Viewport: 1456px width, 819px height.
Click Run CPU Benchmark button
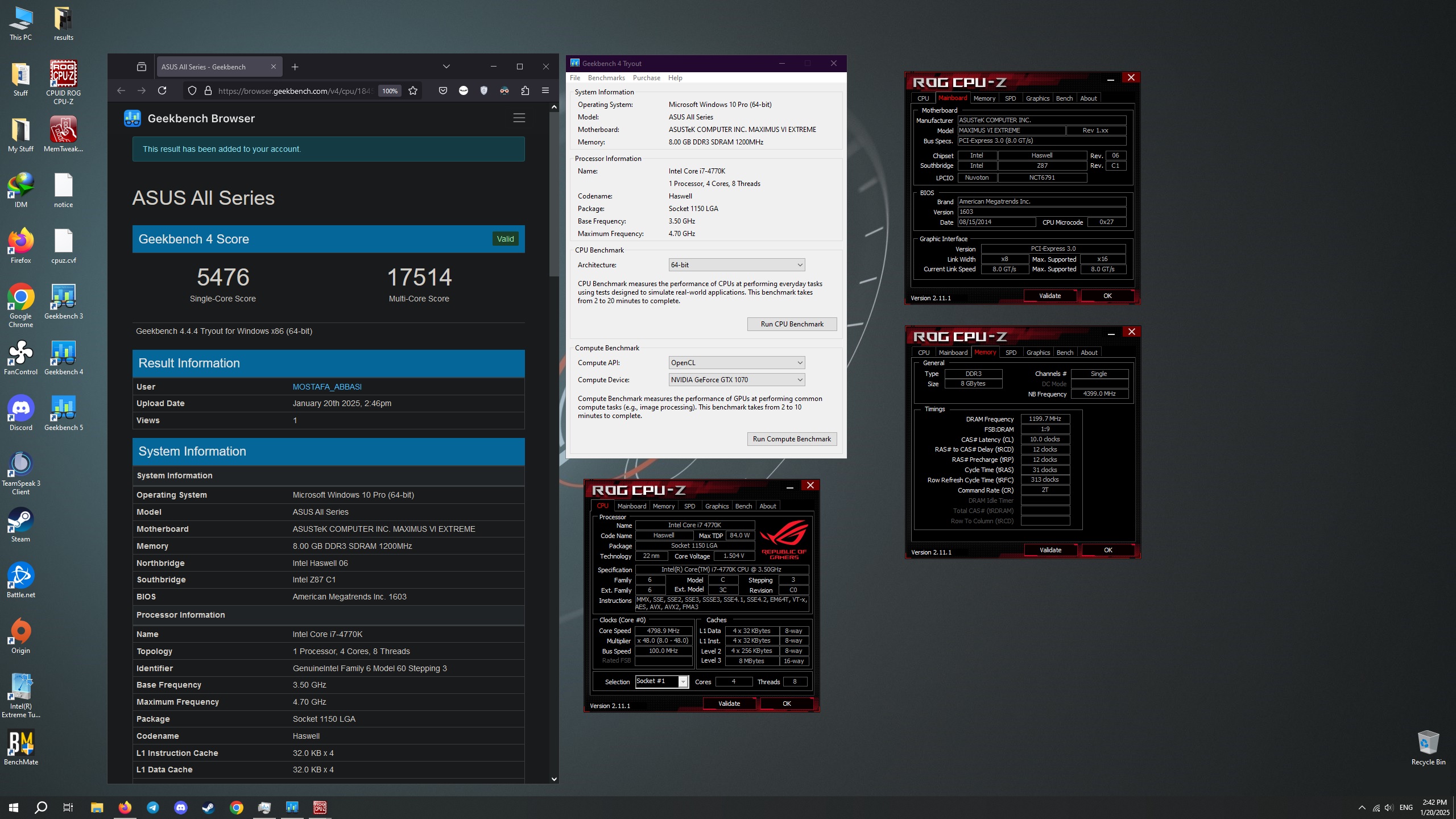click(792, 324)
